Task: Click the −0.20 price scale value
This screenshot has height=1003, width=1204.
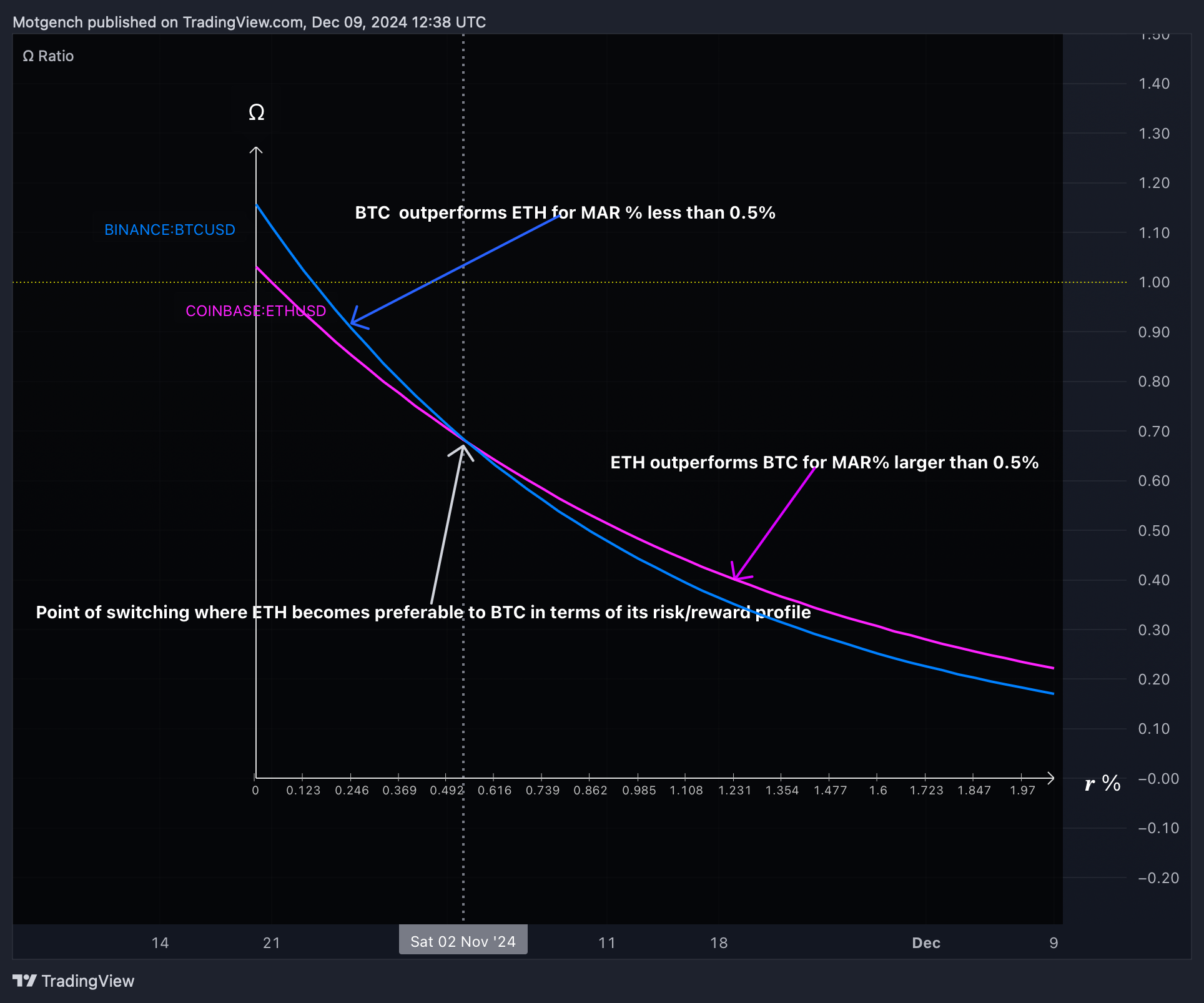Action: pyautogui.click(x=1158, y=878)
